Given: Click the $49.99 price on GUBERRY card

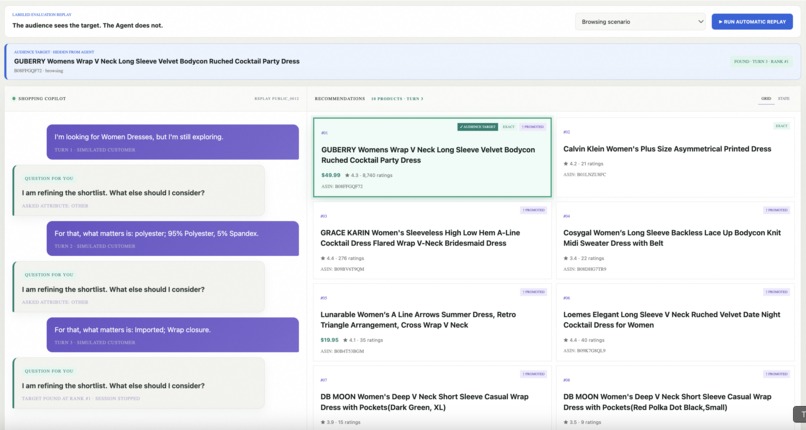Looking at the screenshot, I should click(331, 175).
